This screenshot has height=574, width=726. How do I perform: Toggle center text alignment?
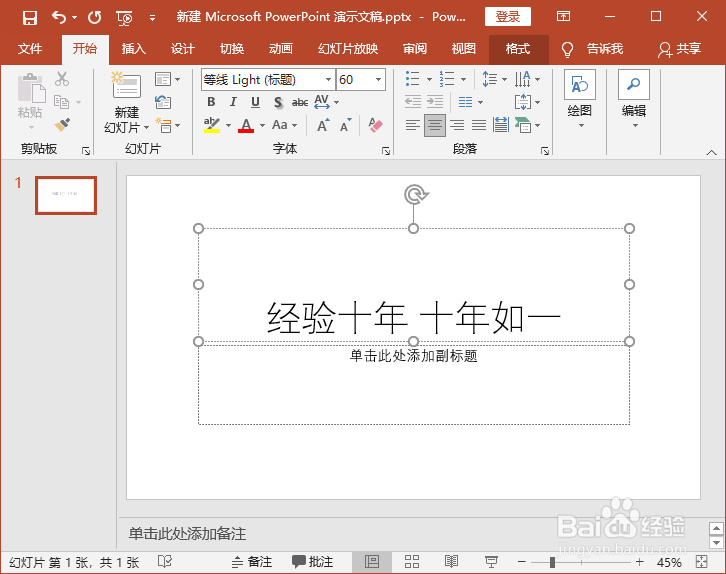(x=435, y=125)
